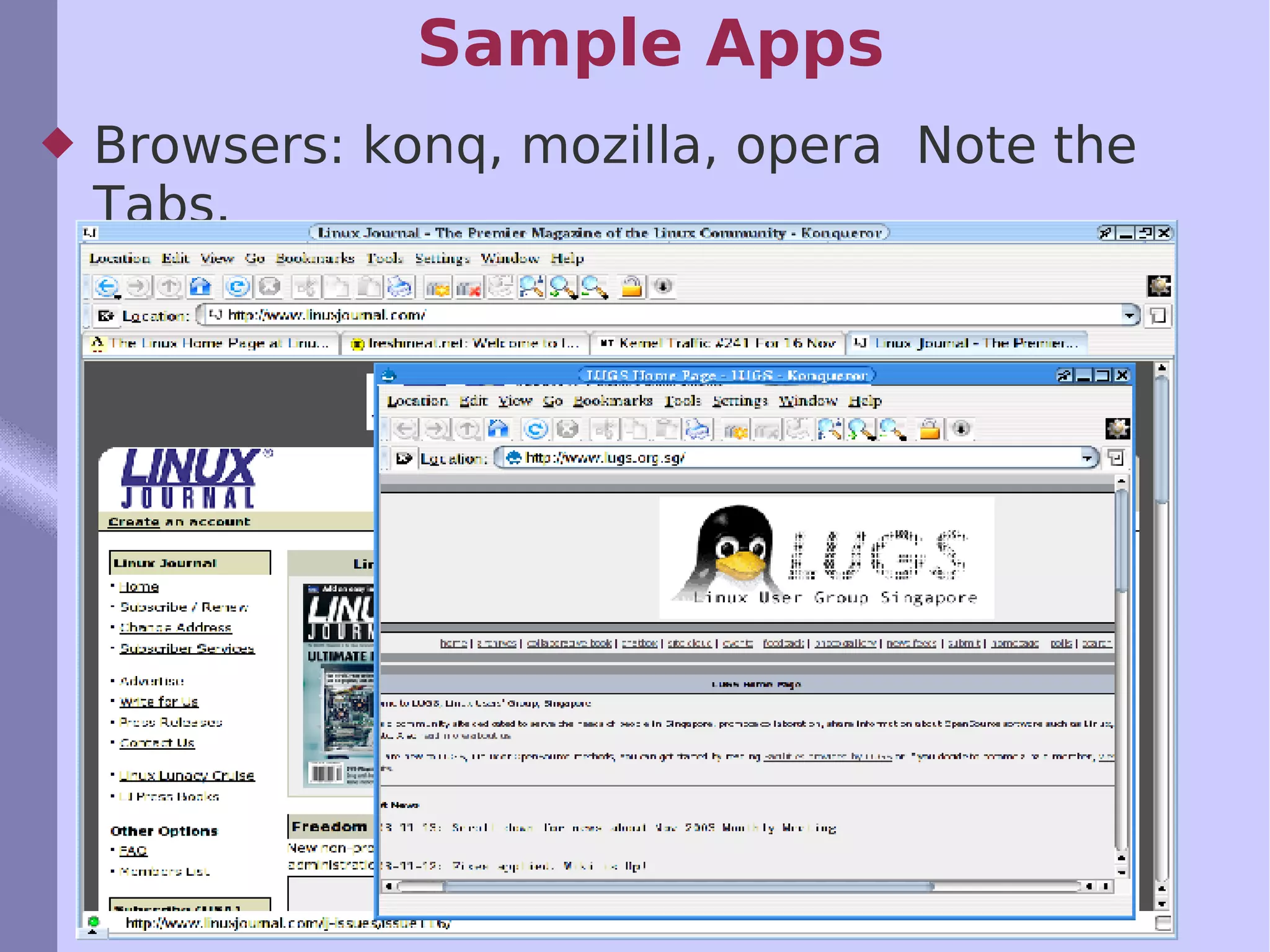Follow Home link in Linux Journal sidebar

coord(139,587)
